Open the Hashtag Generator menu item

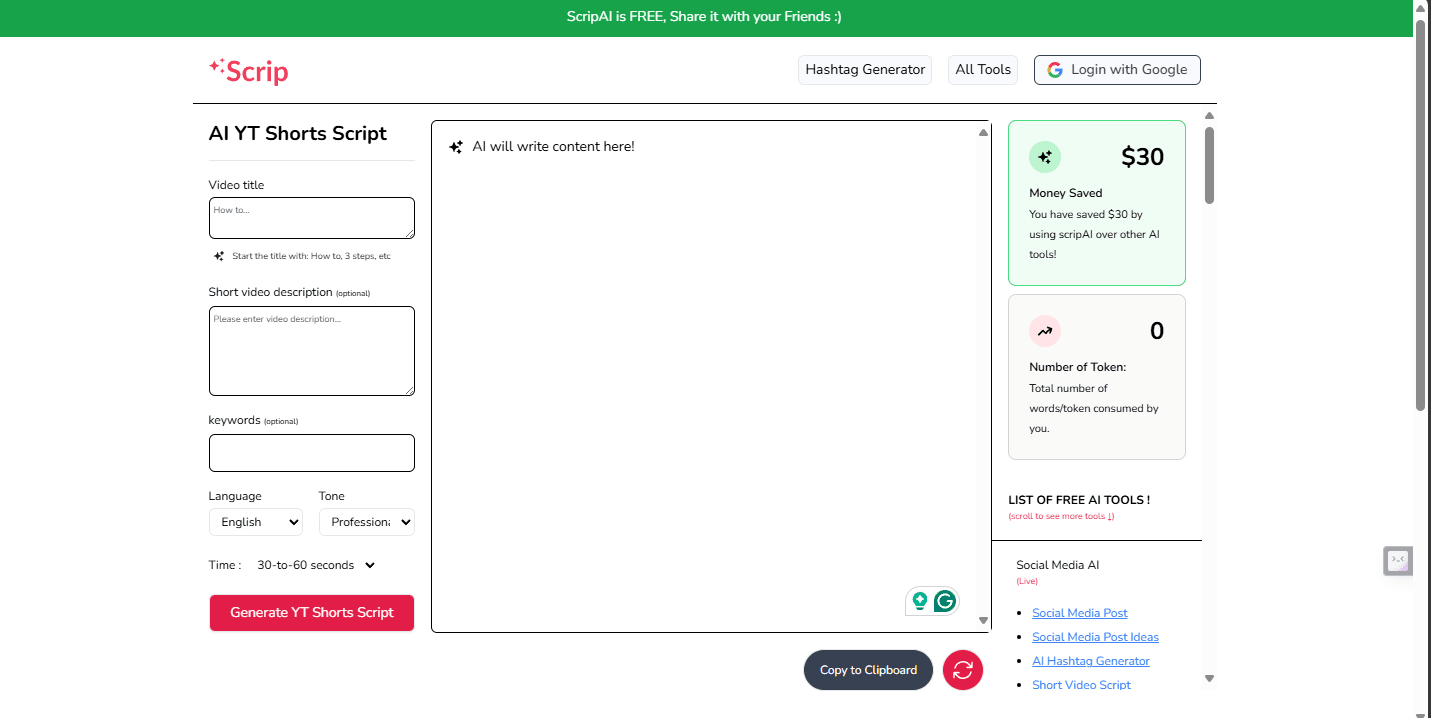865,70
